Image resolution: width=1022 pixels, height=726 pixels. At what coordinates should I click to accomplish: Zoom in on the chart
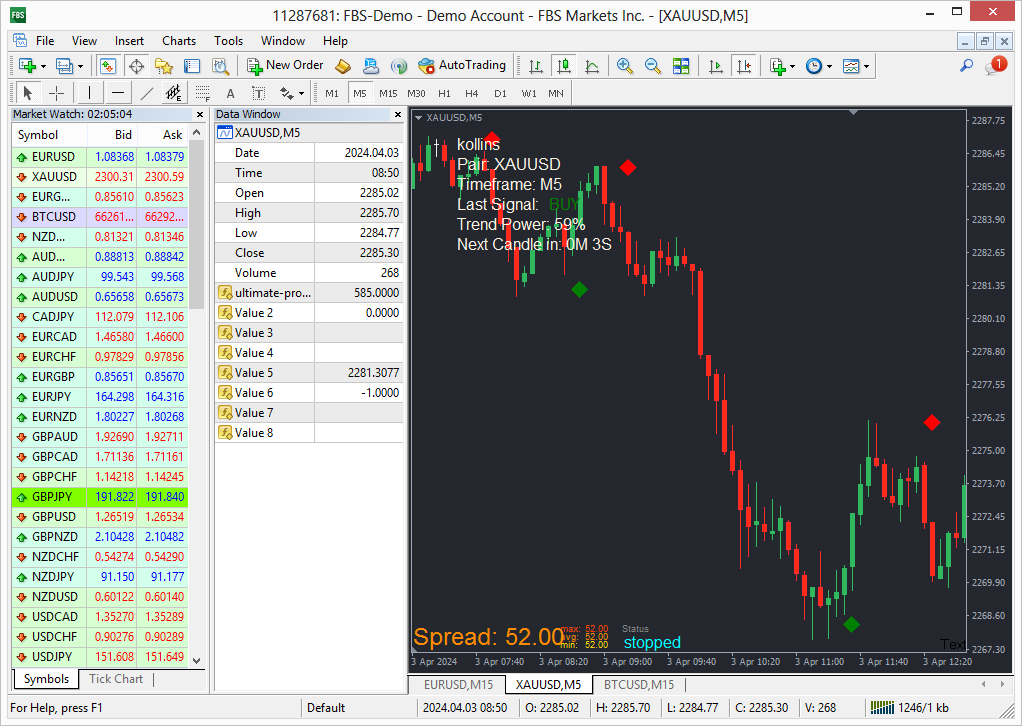pyautogui.click(x=624, y=66)
